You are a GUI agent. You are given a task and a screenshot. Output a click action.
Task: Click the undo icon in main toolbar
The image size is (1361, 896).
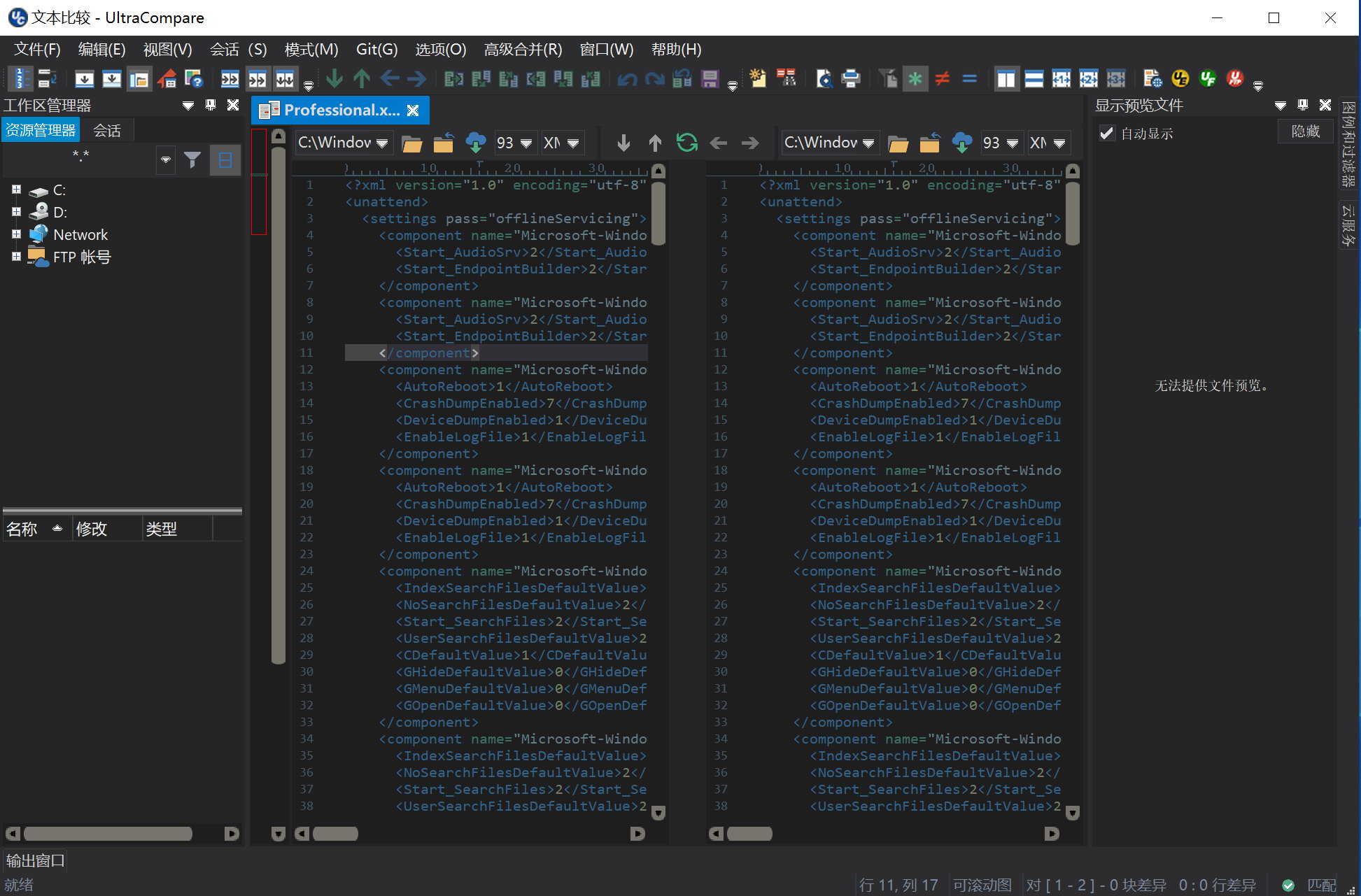(x=627, y=78)
